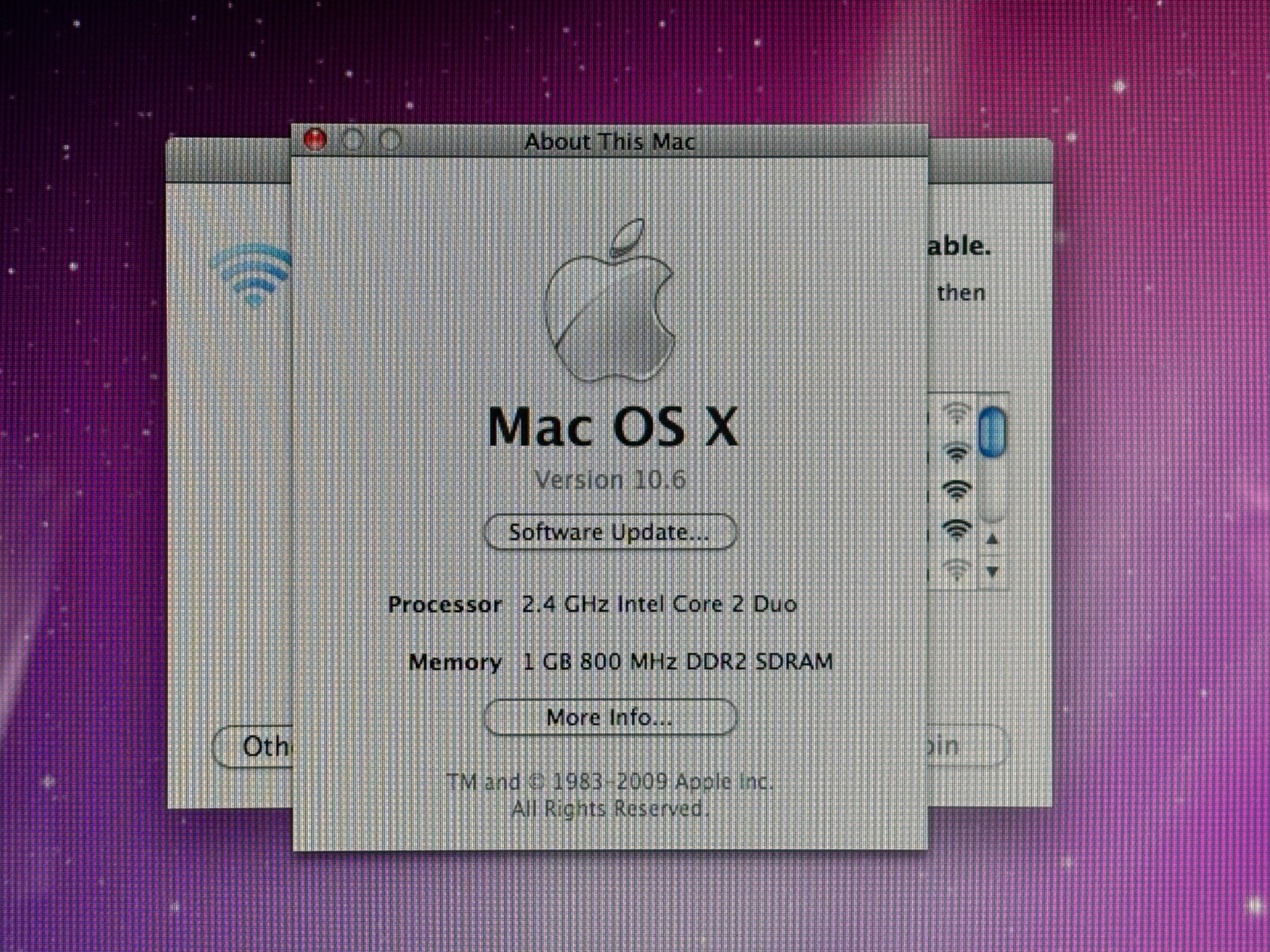The height and width of the screenshot is (952, 1270).
Task: Click the scroll down arrow in network list
Action: point(992,571)
